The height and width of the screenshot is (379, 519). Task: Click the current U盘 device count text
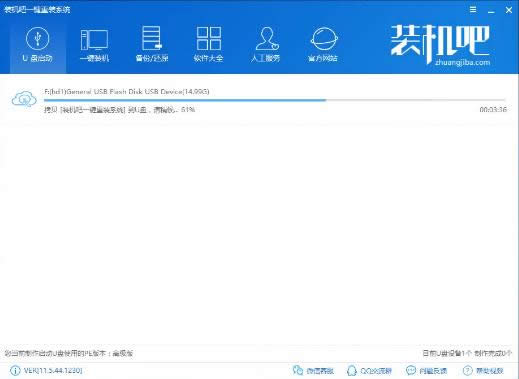click(467, 353)
